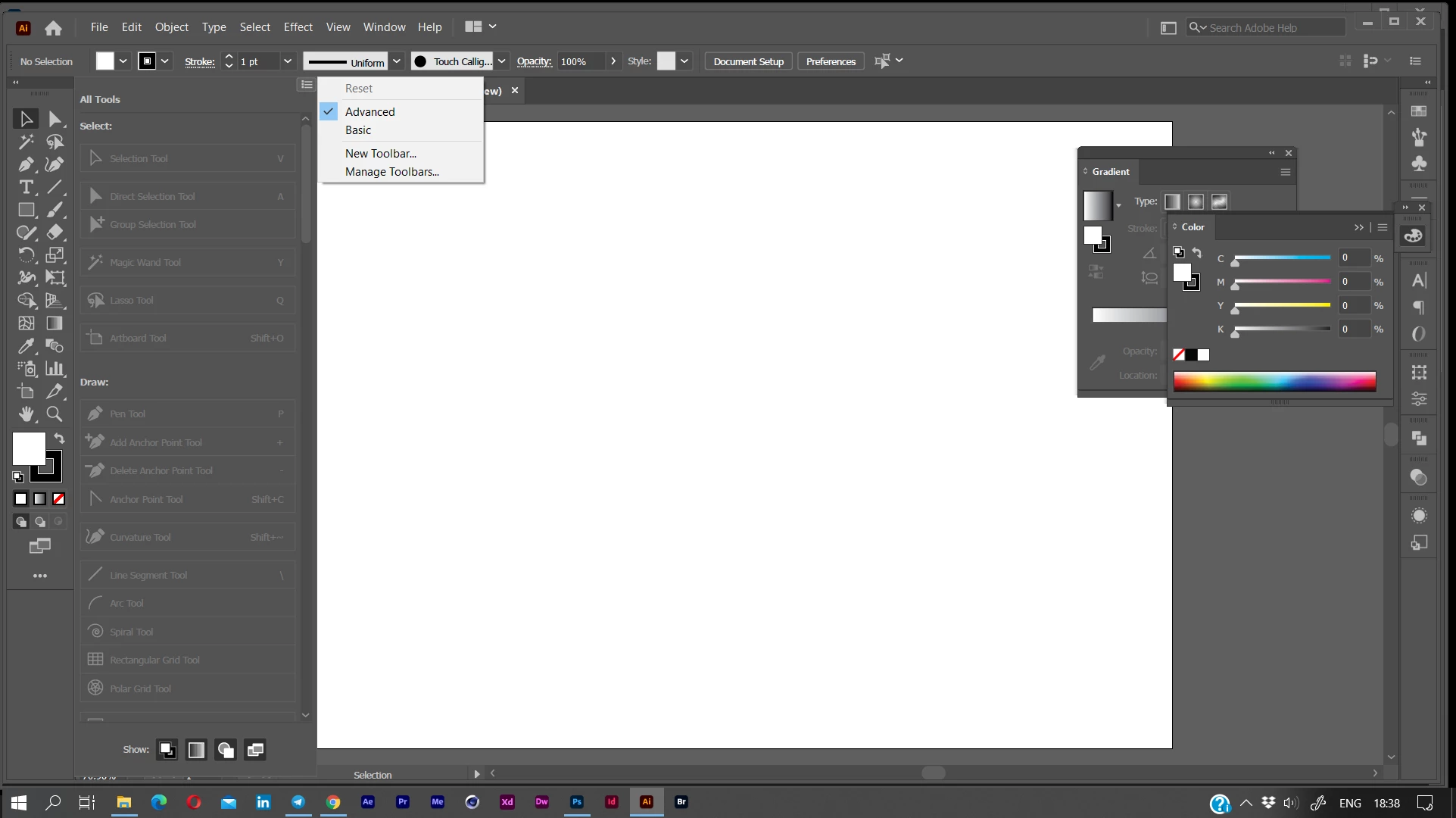Select the Hand tool
Screen dimensions: 1456x818
tap(27, 414)
